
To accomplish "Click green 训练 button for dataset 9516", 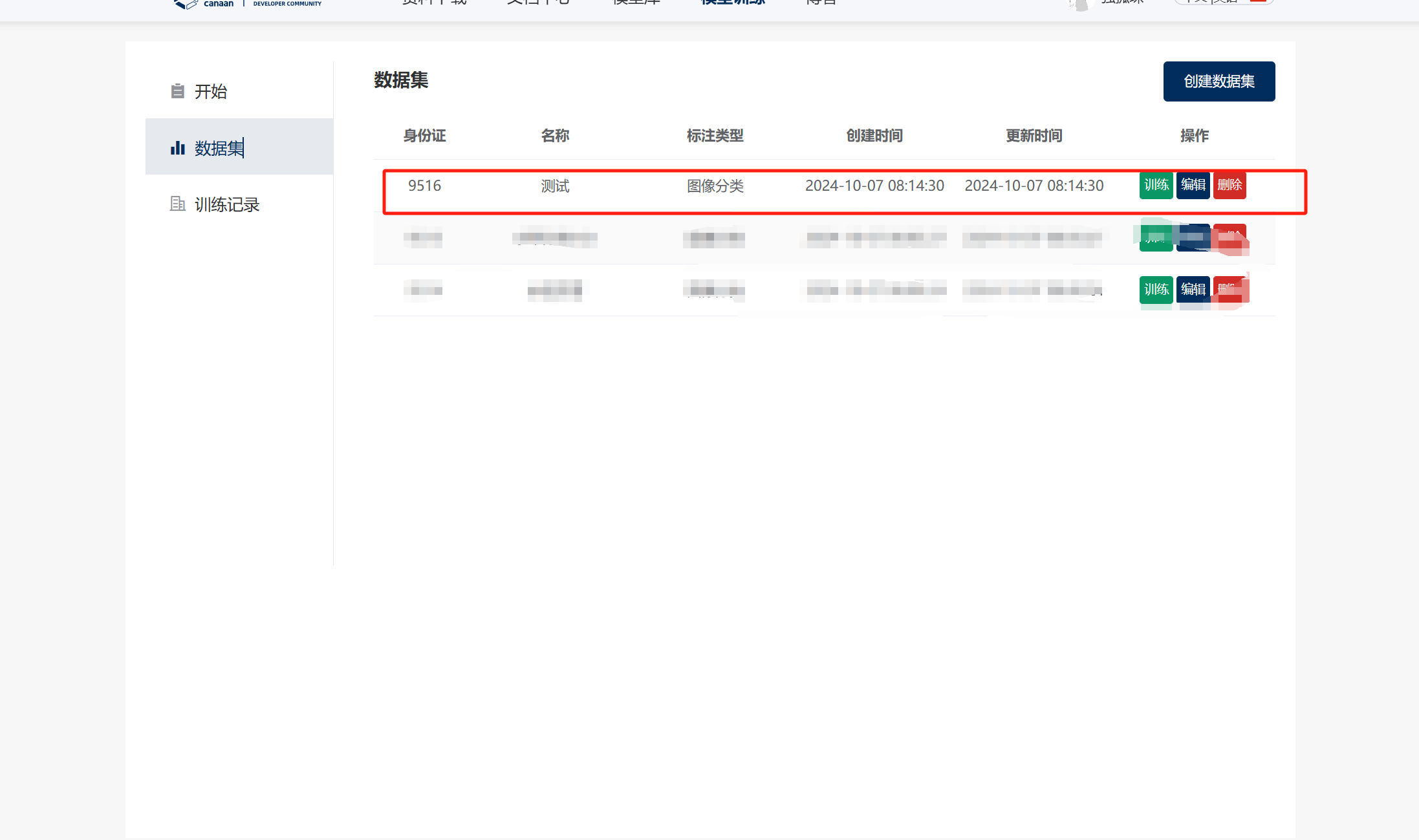I will 1156,186.
